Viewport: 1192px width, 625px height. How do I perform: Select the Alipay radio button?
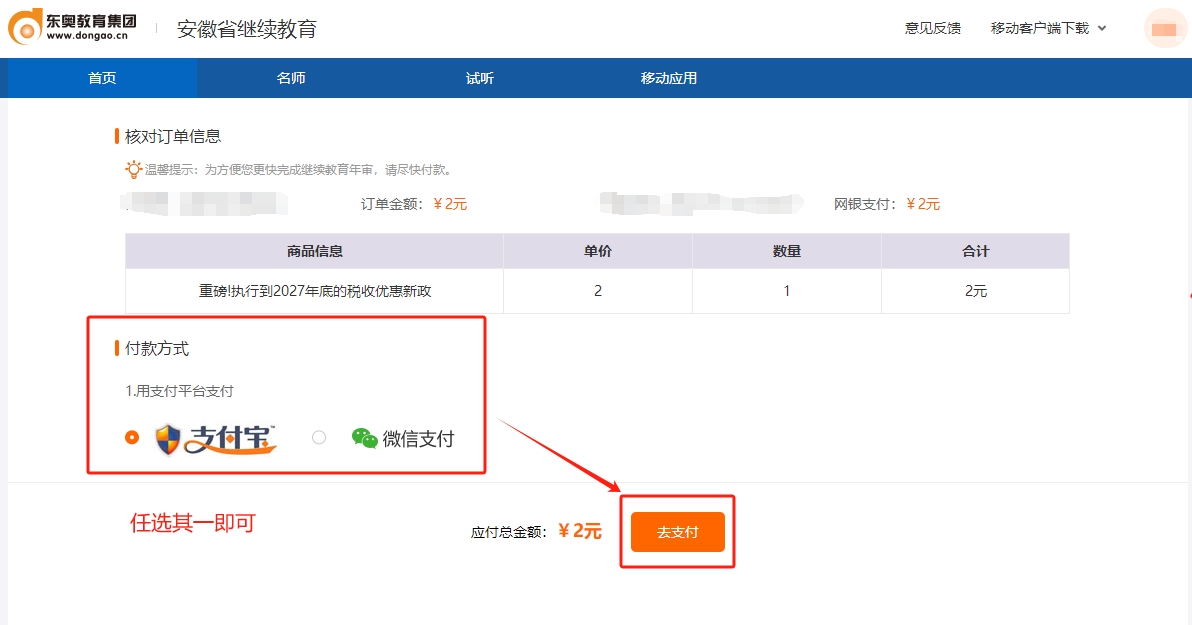pyautogui.click(x=130, y=437)
